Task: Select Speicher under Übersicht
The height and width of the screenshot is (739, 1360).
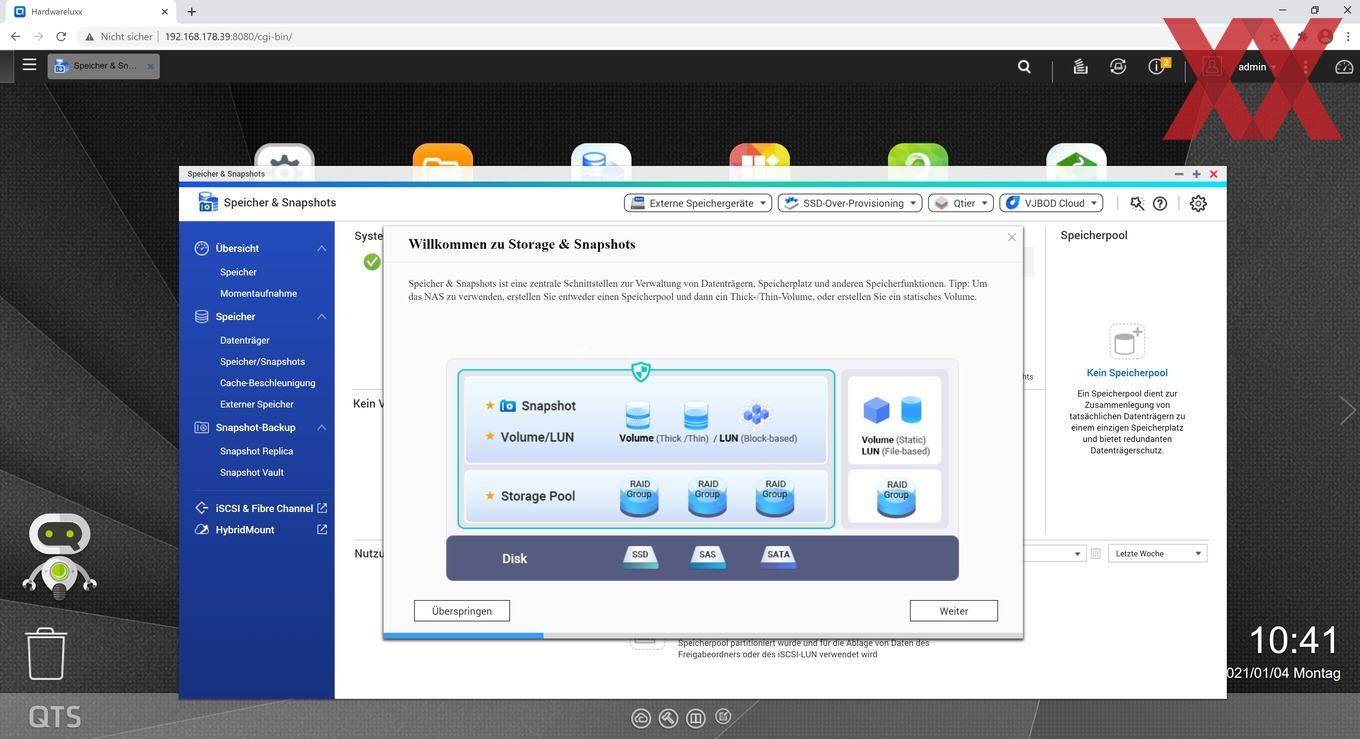Action: pyautogui.click(x=238, y=272)
